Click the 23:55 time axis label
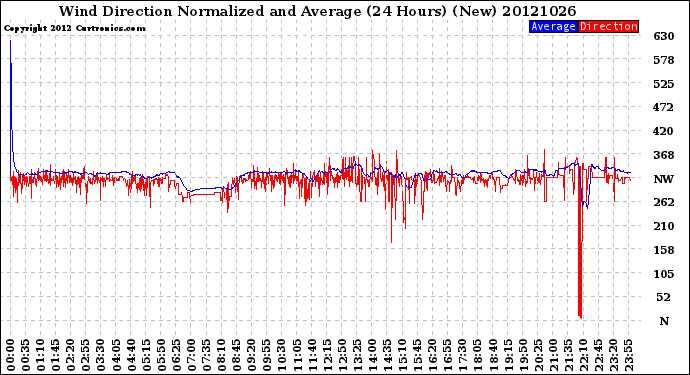The width and height of the screenshot is (690, 375). [628, 355]
